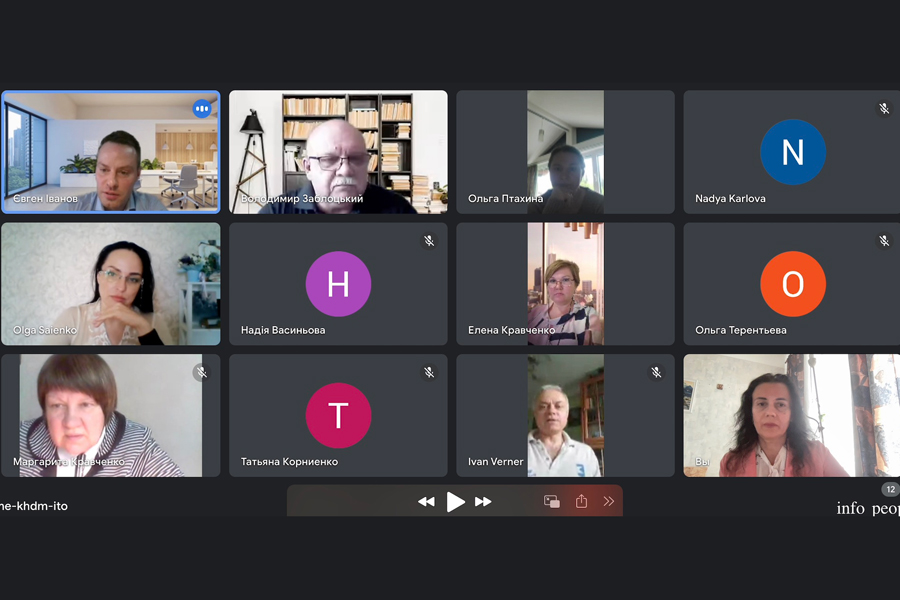
Task: Click the pink T avatar of Татьяна Корниенко
Action: (338, 415)
